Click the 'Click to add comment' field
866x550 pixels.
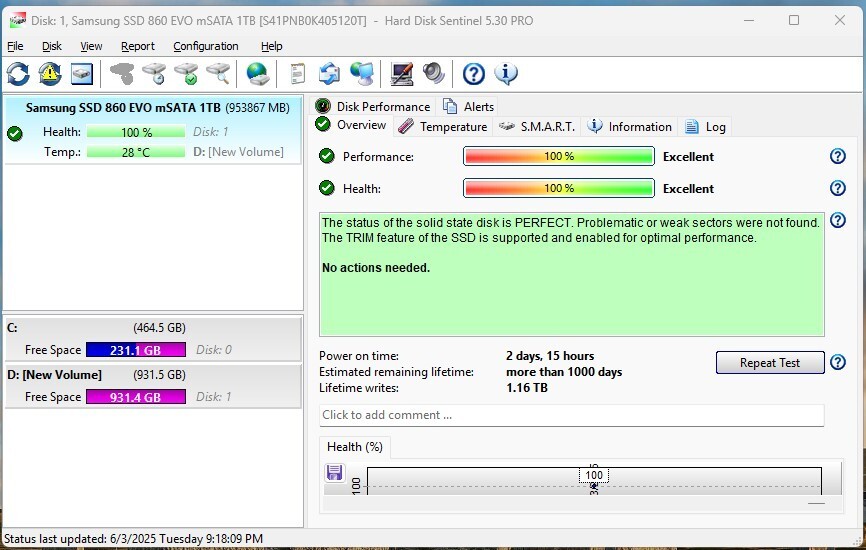(x=572, y=415)
